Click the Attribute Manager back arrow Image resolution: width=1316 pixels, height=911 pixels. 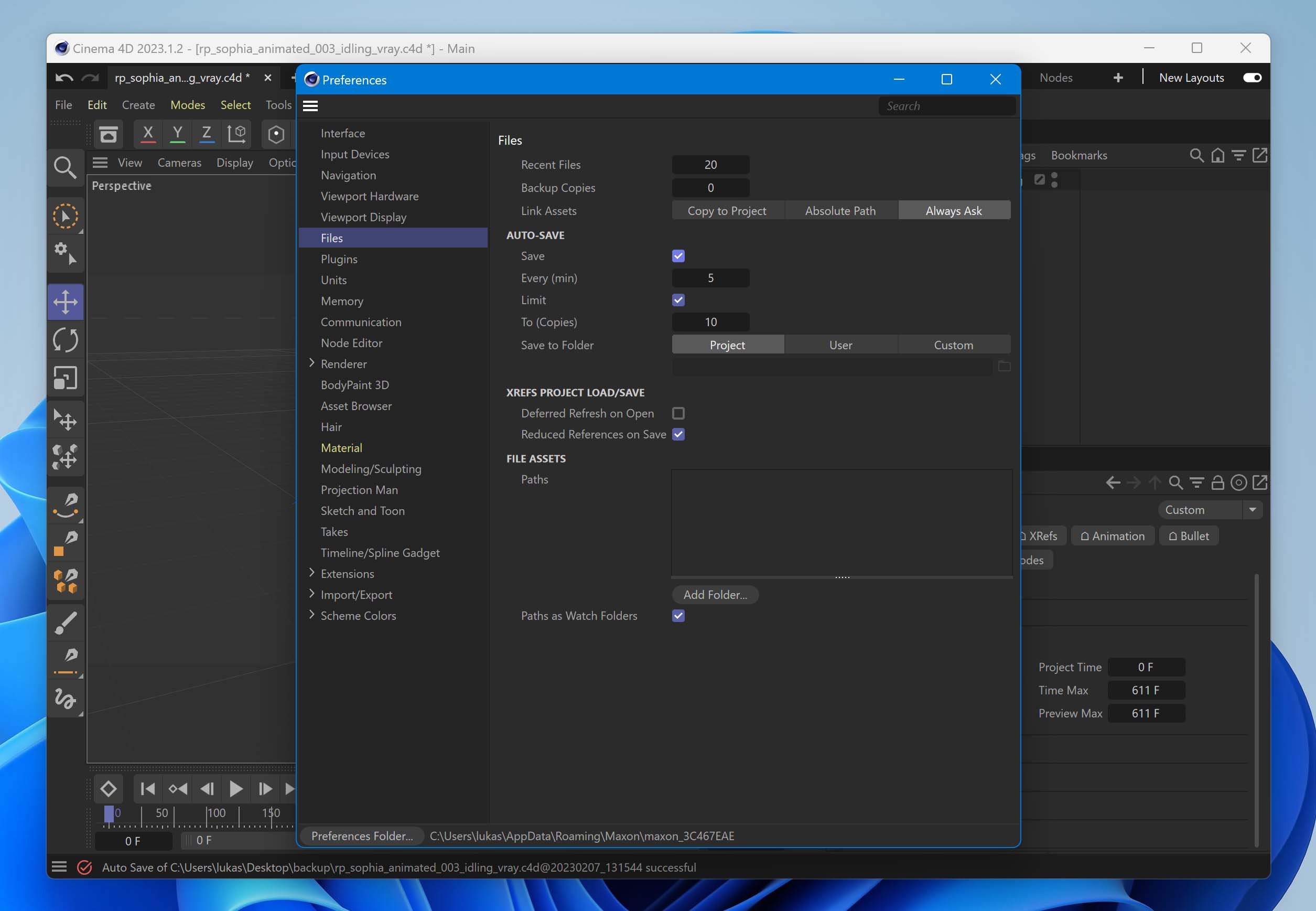pos(1113,483)
